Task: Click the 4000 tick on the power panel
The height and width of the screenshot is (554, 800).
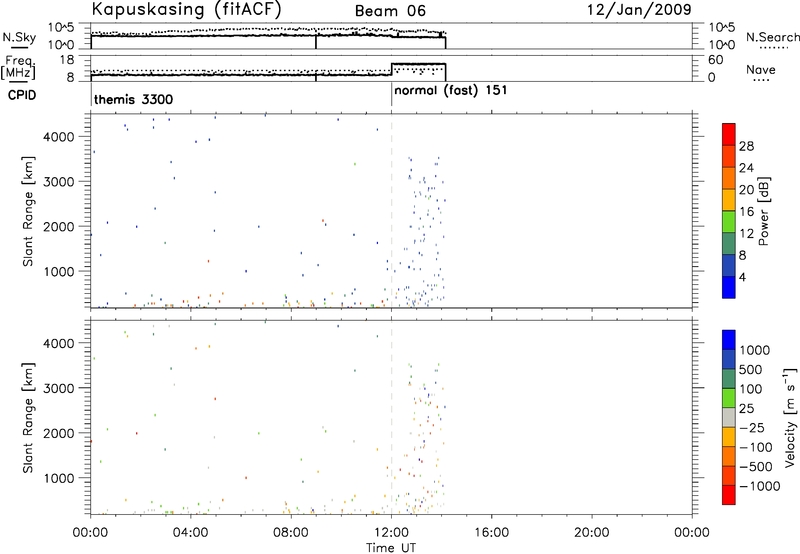Action: pos(58,137)
